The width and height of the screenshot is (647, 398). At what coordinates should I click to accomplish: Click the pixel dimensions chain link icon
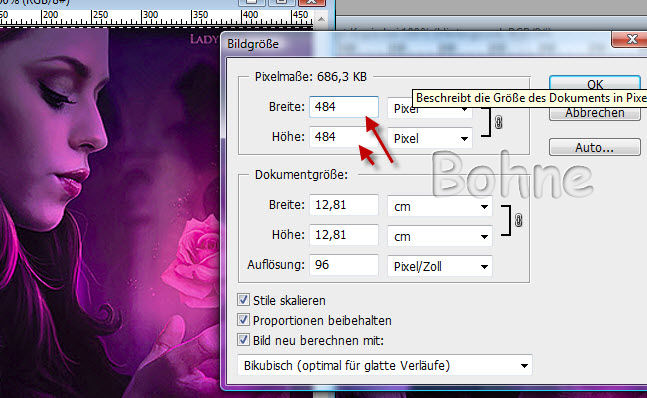(x=498, y=122)
